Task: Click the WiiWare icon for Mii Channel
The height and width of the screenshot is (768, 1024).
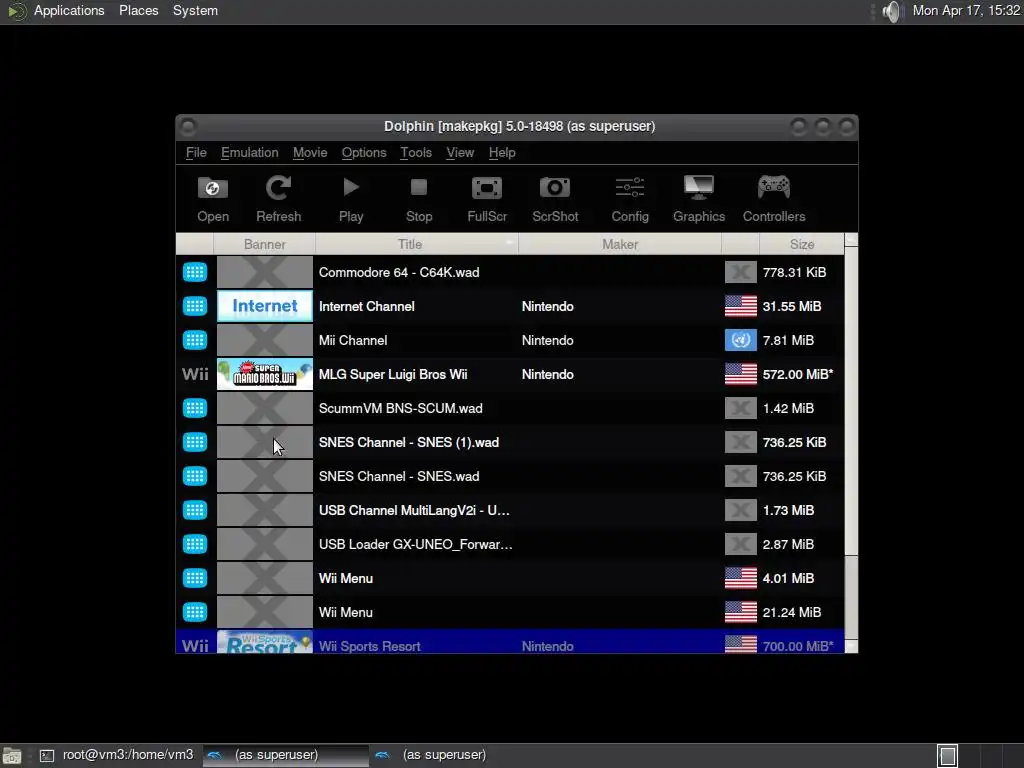Action: (195, 340)
